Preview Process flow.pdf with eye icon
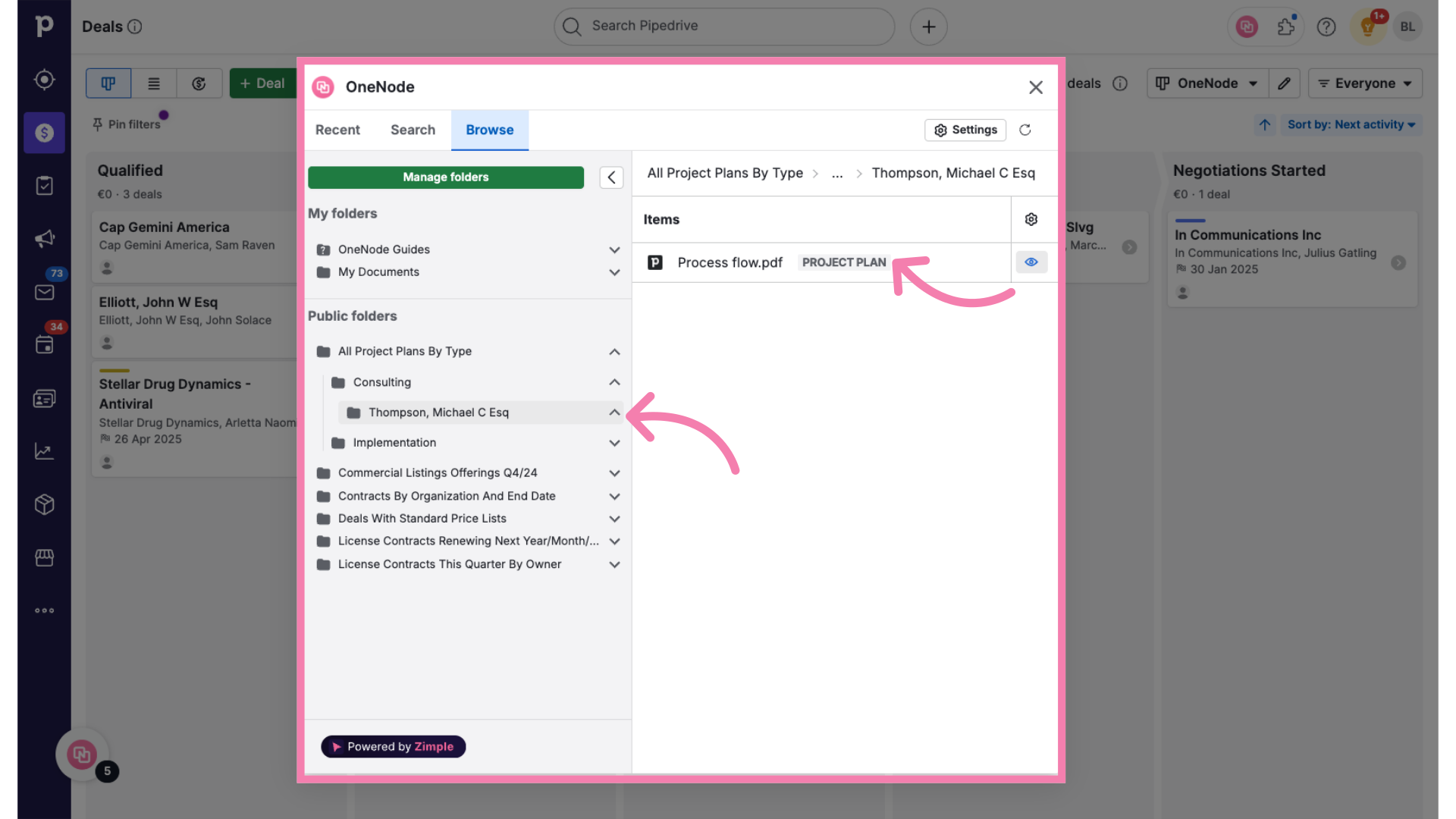Screen dimensions: 1456x819 [1031, 262]
